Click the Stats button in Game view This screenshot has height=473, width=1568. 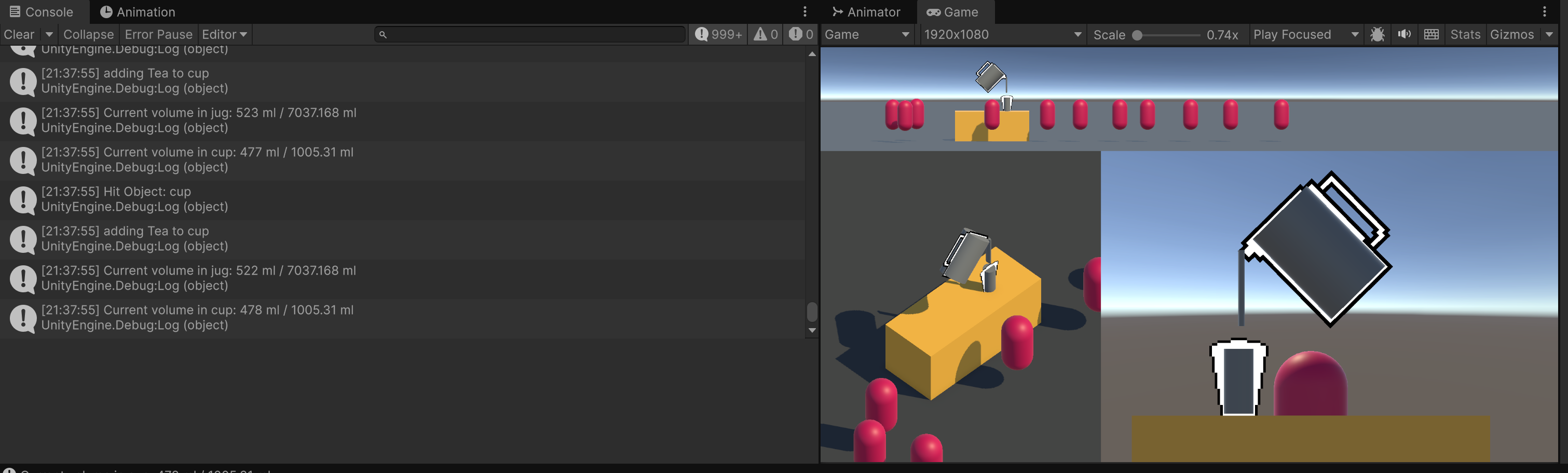[x=1465, y=35]
